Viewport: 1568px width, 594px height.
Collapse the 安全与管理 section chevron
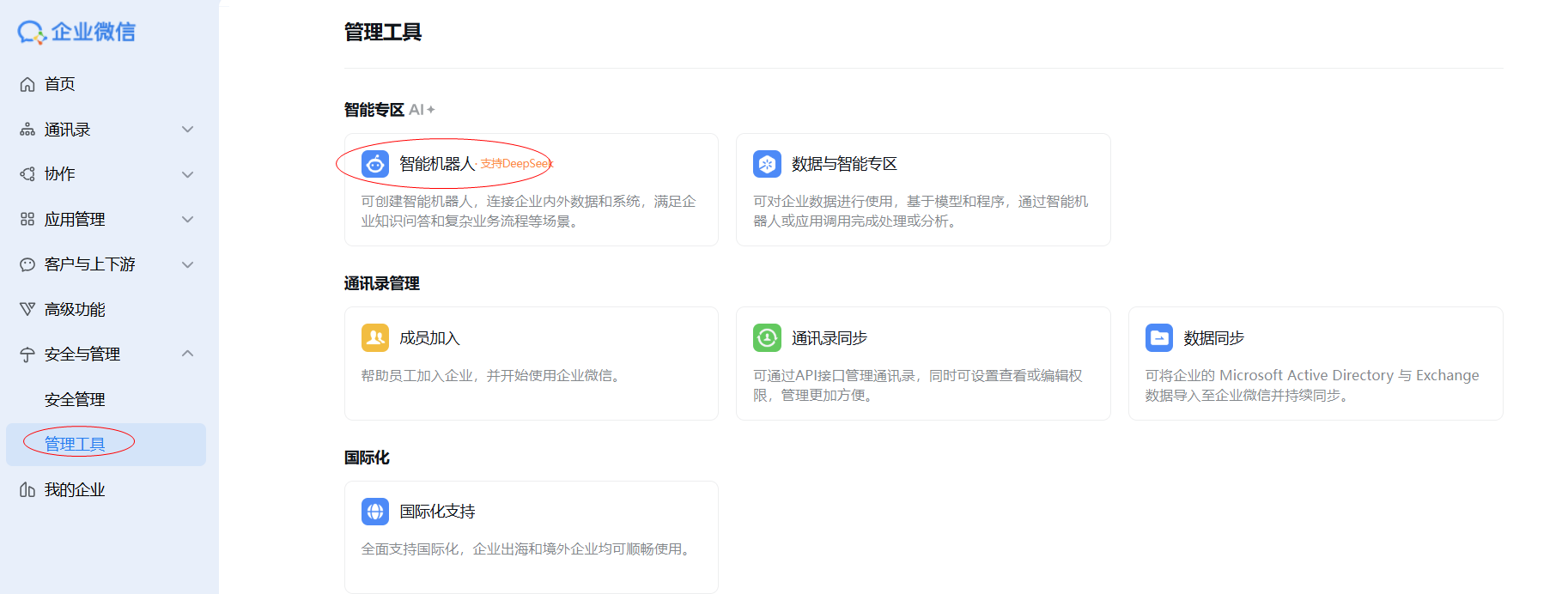coord(188,354)
